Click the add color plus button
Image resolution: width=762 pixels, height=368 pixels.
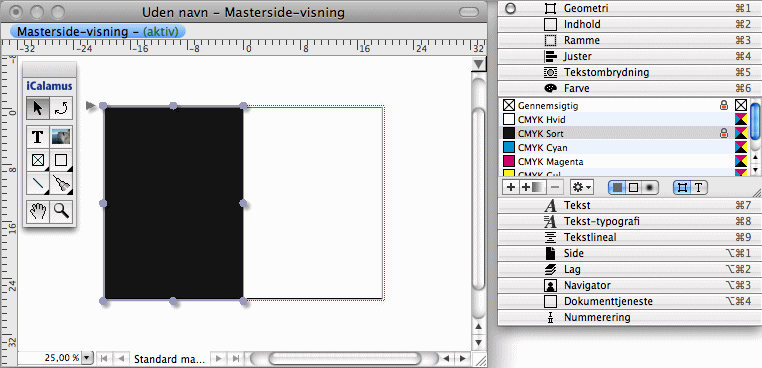[511, 187]
